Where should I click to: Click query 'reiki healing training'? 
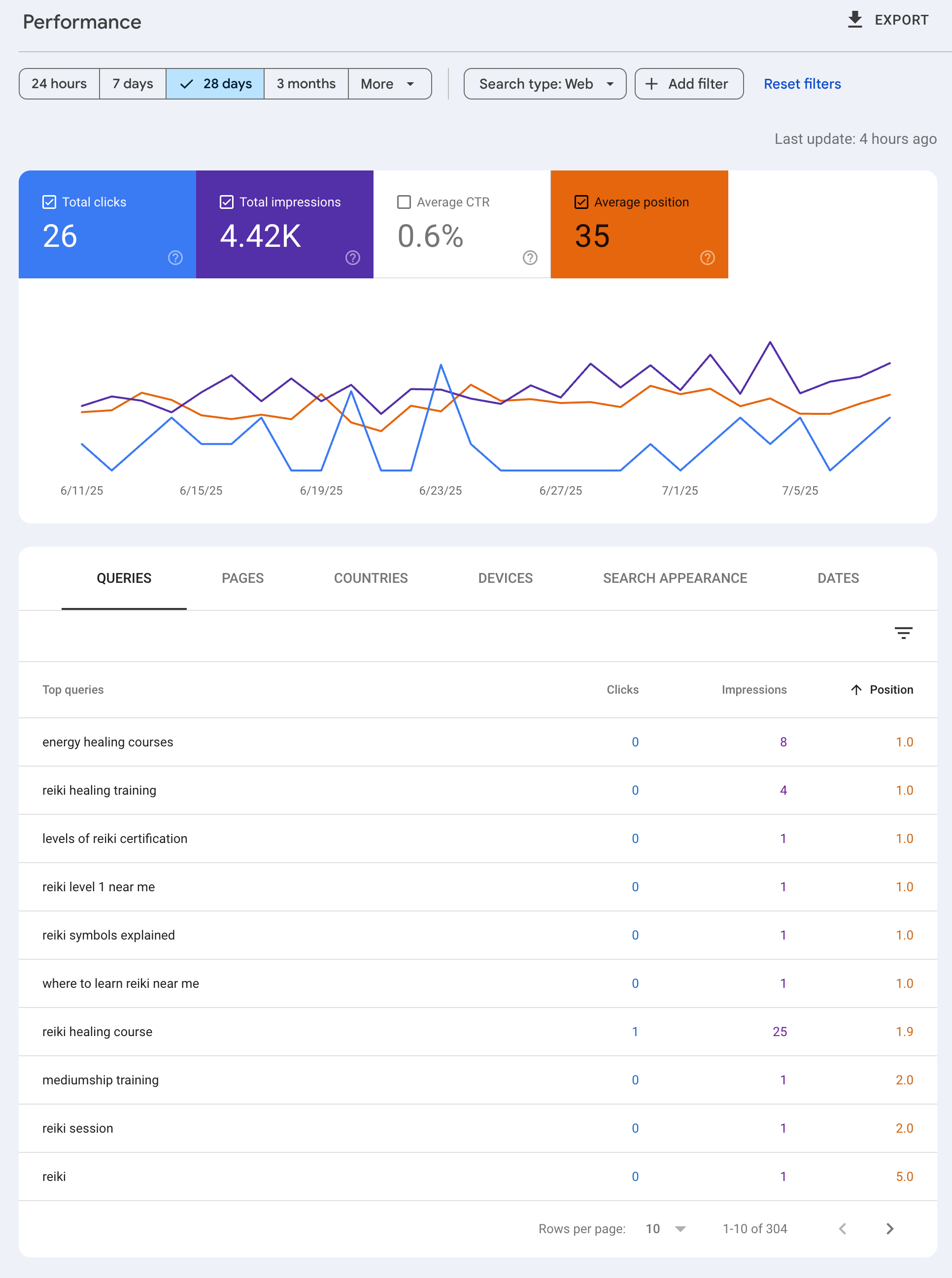coord(99,791)
